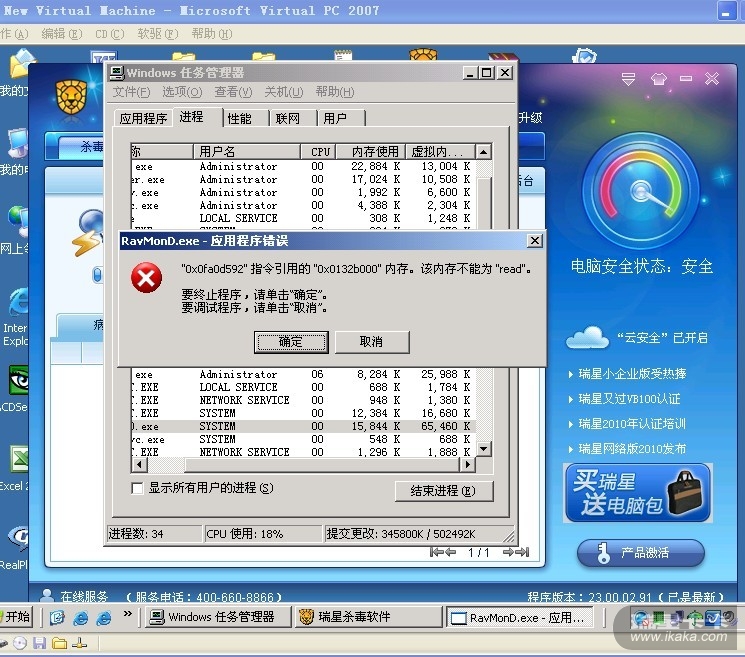Open 瑞星2010年认证培训 news link

(632, 423)
